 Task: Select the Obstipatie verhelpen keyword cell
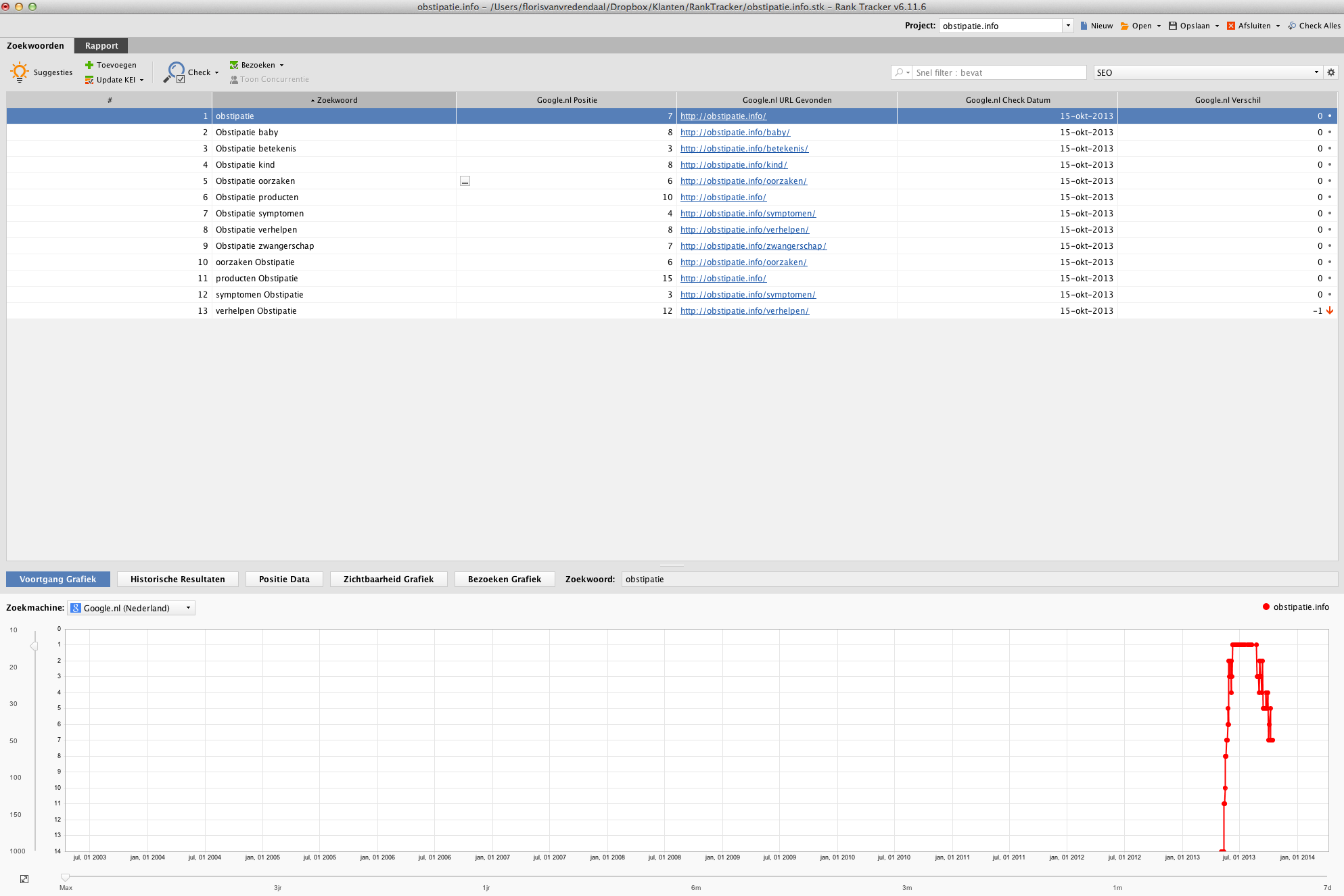tap(334, 230)
